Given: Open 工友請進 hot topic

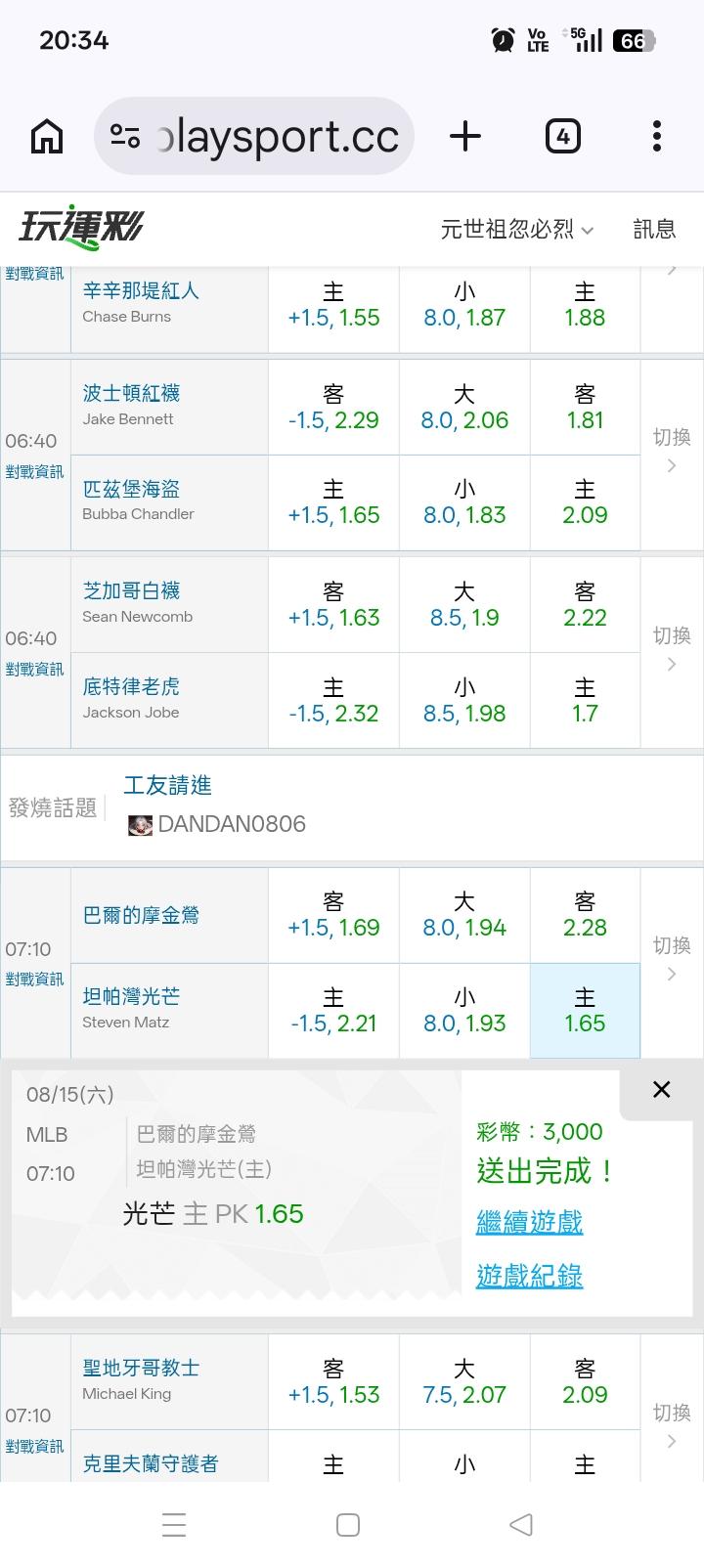Looking at the screenshot, I should tap(168, 785).
